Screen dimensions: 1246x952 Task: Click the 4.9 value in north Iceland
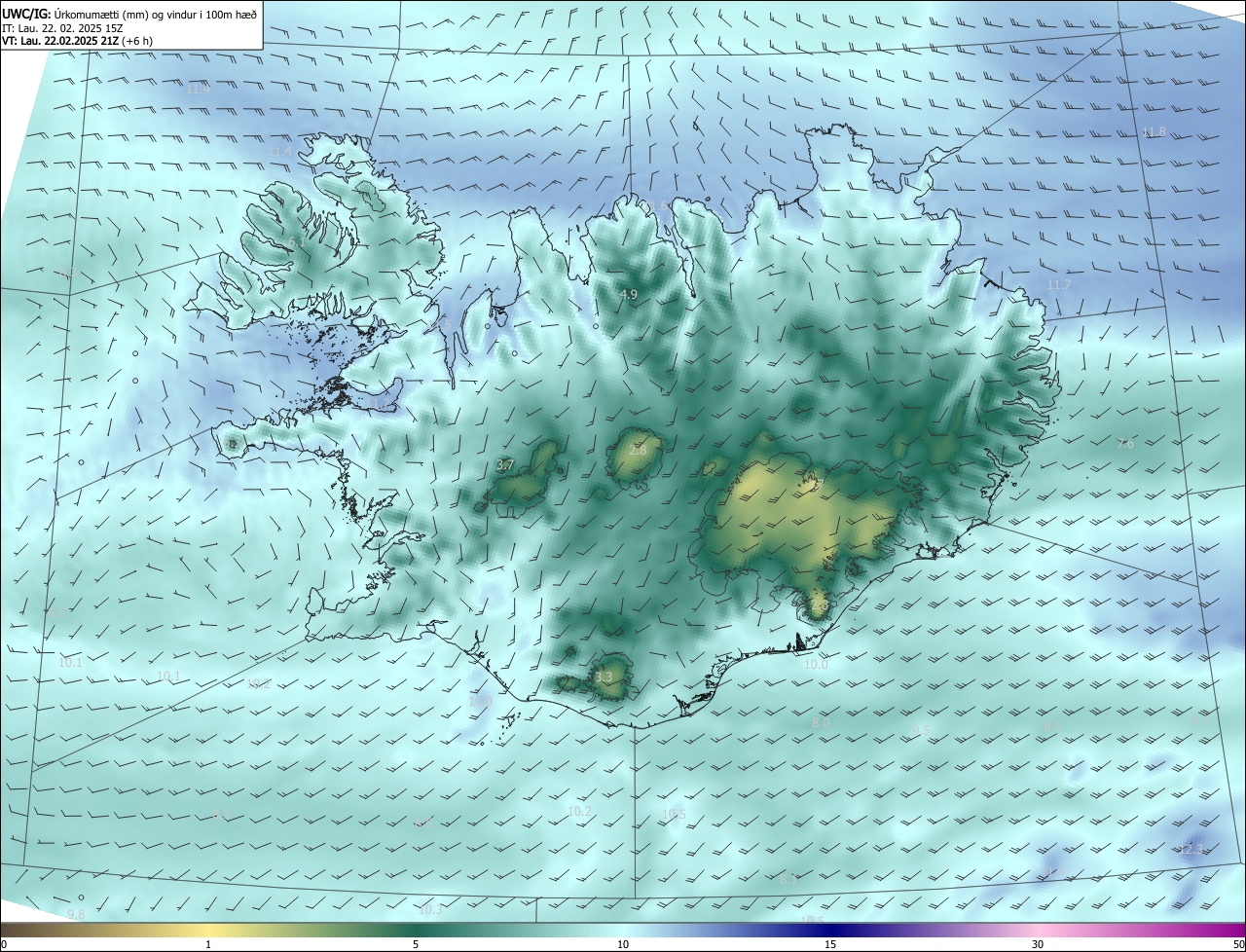click(629, 294)
